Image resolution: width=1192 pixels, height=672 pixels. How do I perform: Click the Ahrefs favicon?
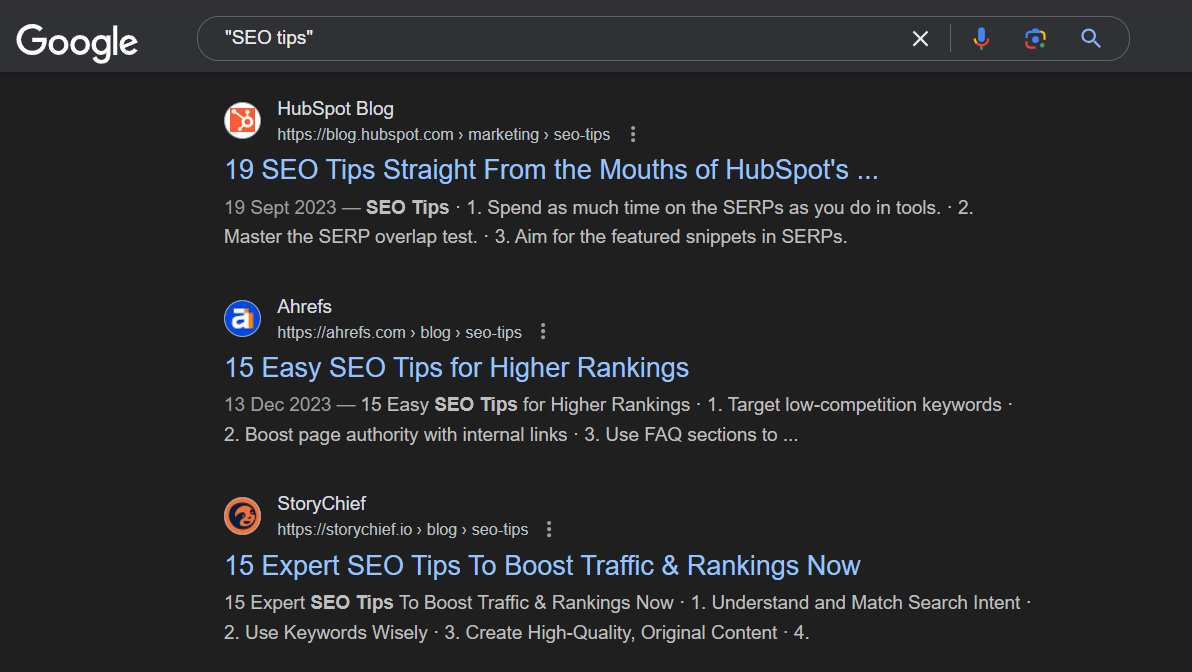pyautogui.click(x=243, y=319)
